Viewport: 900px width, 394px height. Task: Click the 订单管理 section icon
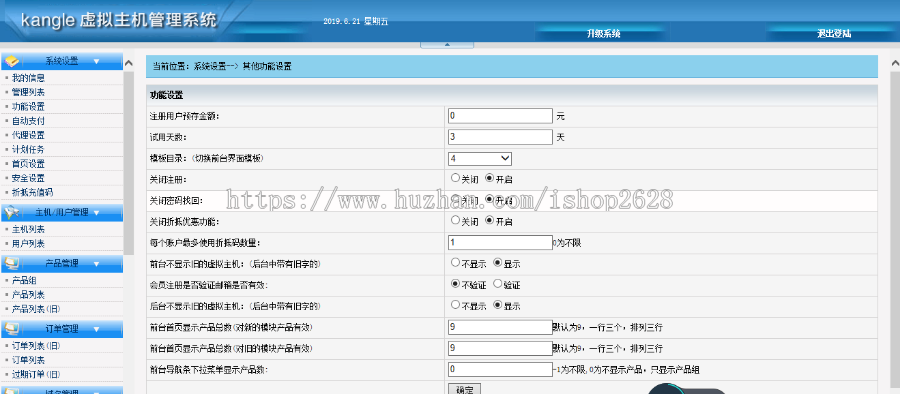coord(12,329)
